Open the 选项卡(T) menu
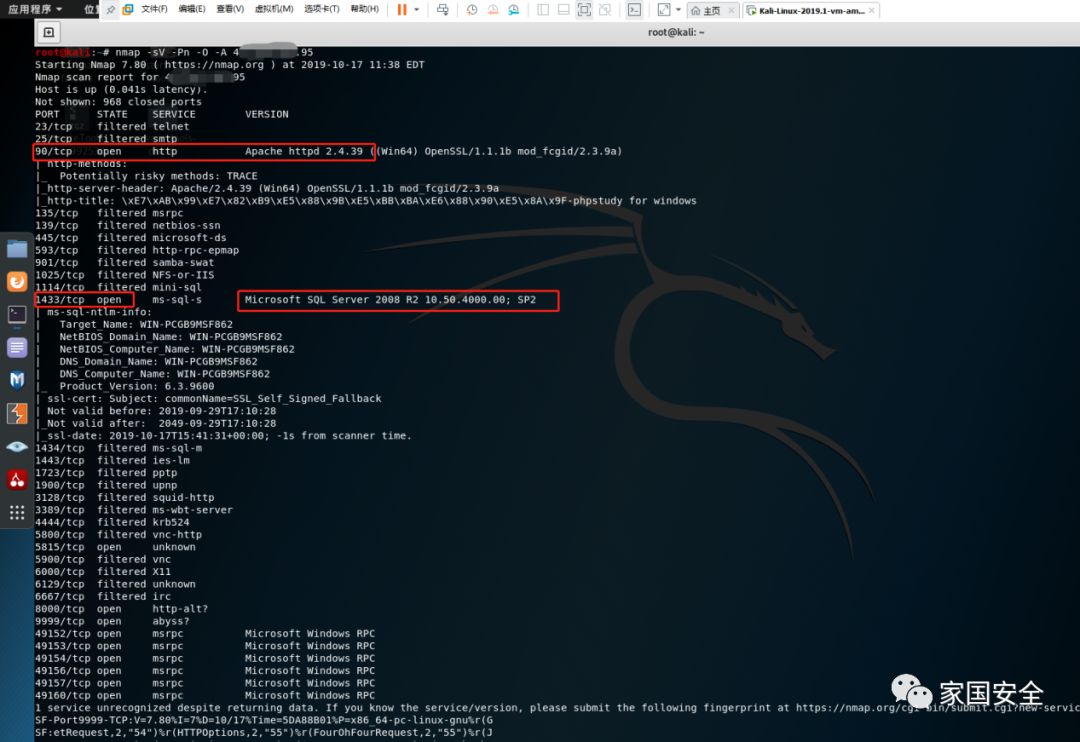The width and height of the screenshot is (1080, 742). point(322,9)
